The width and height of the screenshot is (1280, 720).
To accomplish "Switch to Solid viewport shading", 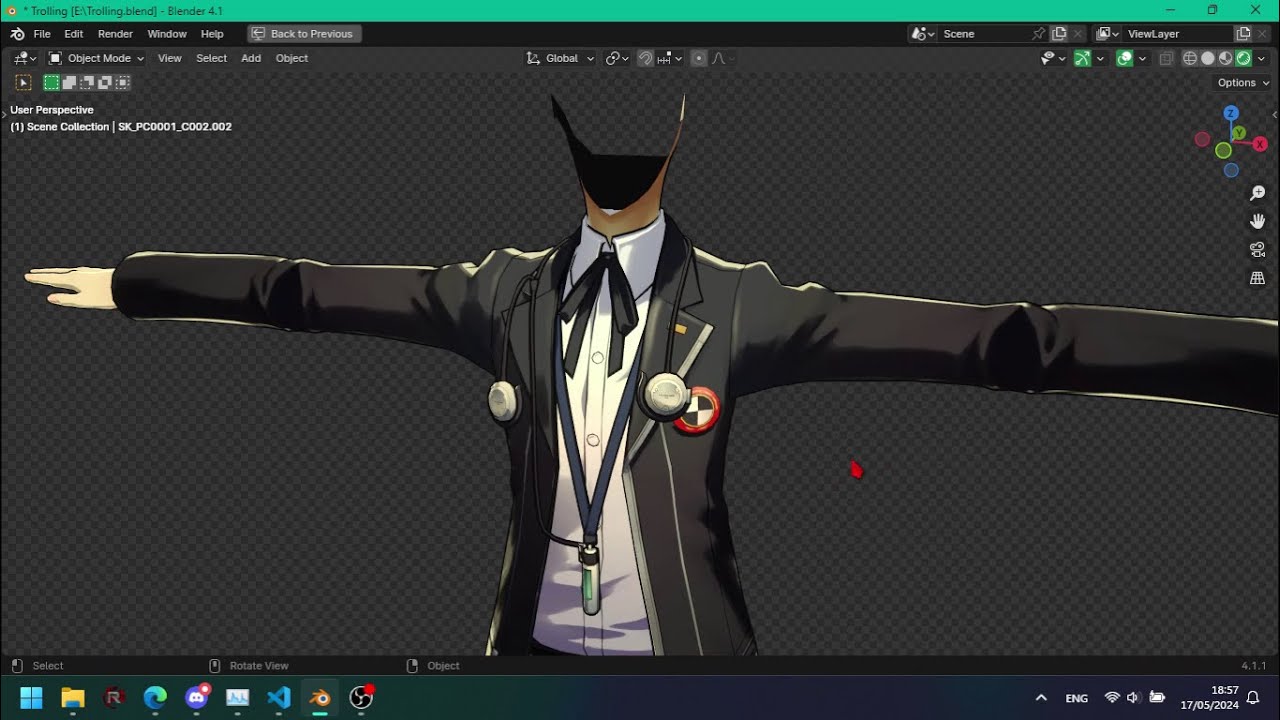I will (x=1208, y=58).
